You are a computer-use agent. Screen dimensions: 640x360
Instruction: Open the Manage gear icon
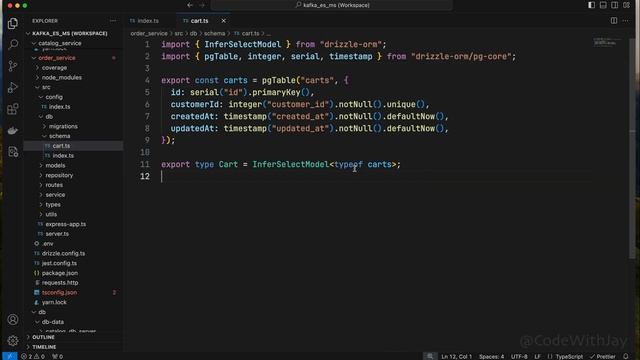click(13, 340)
